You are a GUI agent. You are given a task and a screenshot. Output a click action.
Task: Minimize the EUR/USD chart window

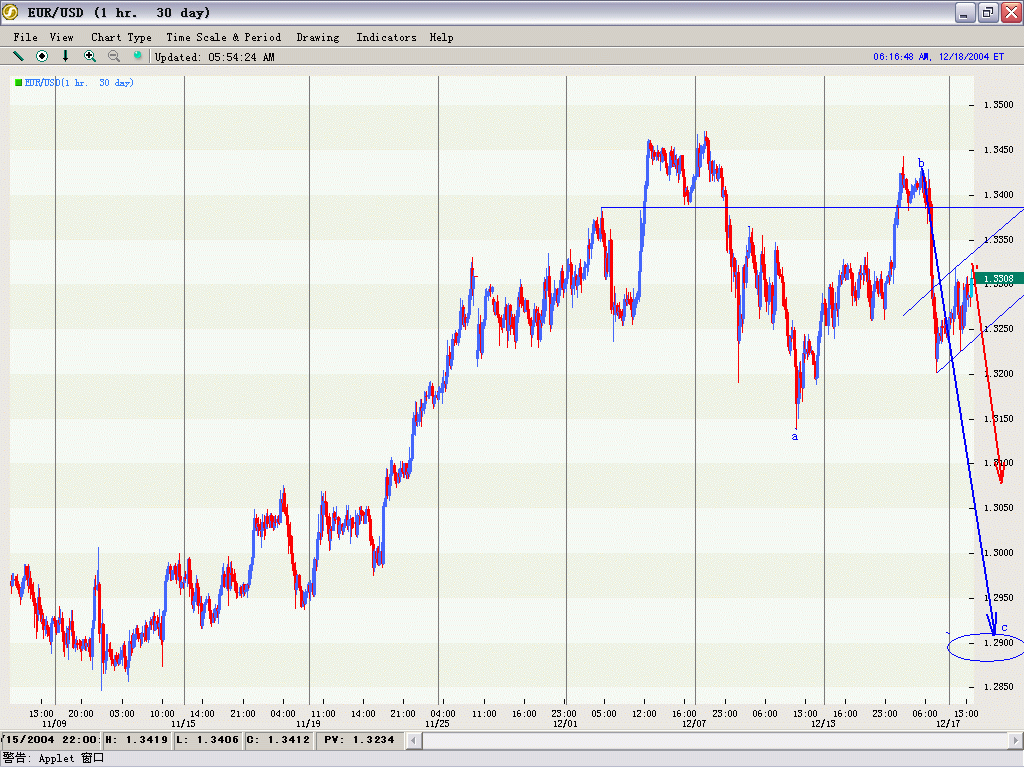tap(965, 12)
